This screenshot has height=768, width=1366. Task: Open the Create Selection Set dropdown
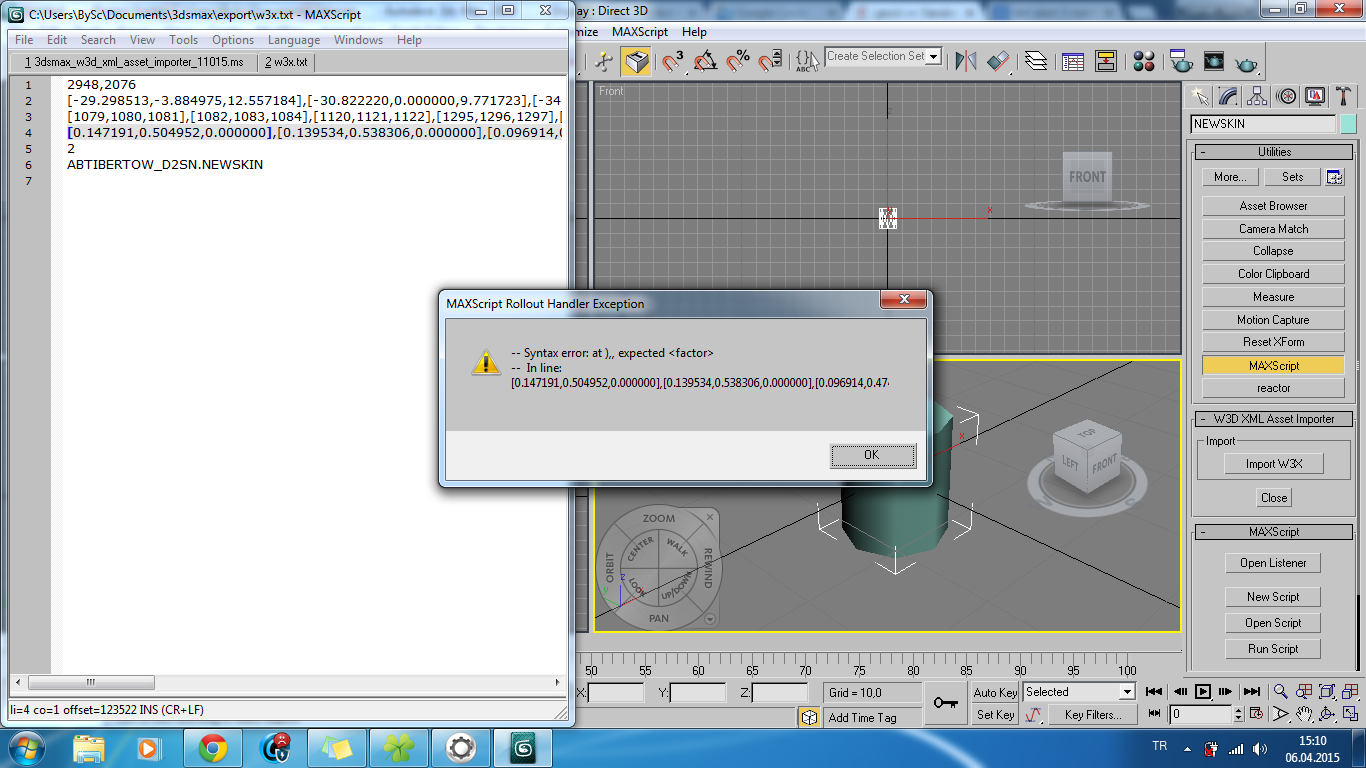point(934,57)
